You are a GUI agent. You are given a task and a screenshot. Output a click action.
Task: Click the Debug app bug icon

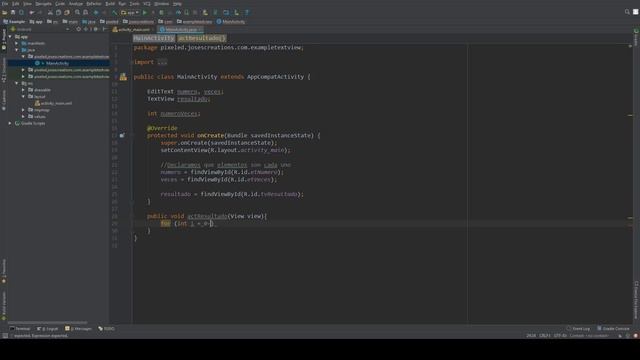[162, 13]
